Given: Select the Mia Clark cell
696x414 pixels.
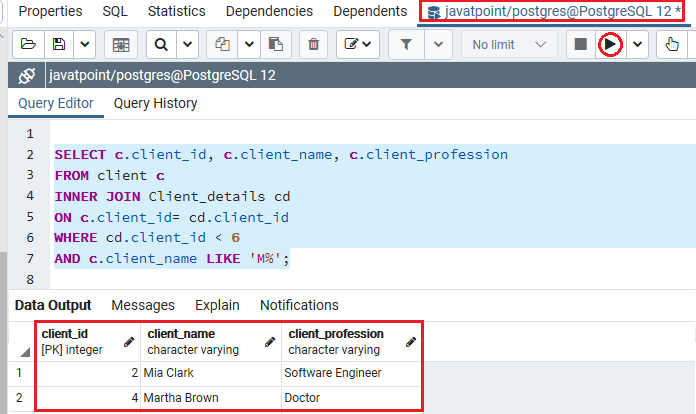Looking at the screenshot, I should (211, 373).
